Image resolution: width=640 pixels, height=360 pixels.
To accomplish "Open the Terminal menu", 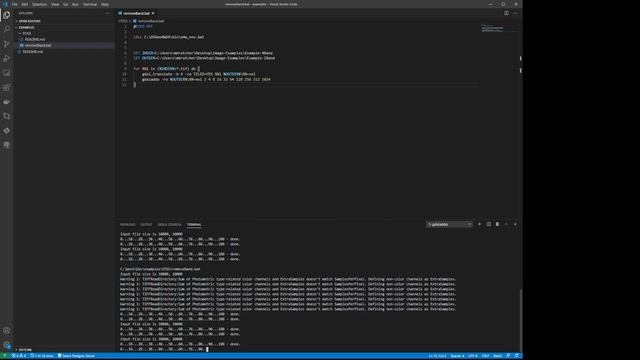I will click(90, 4).
